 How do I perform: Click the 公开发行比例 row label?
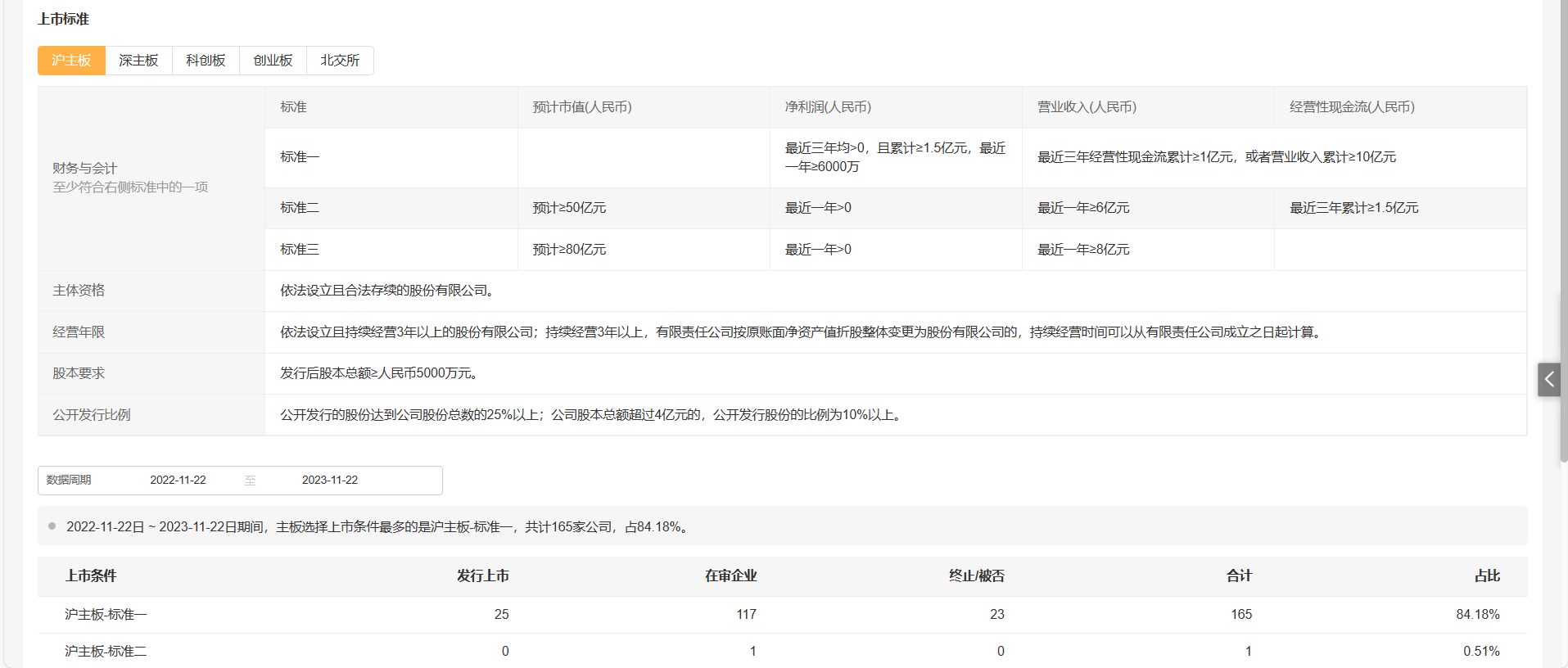click(92, 415)
